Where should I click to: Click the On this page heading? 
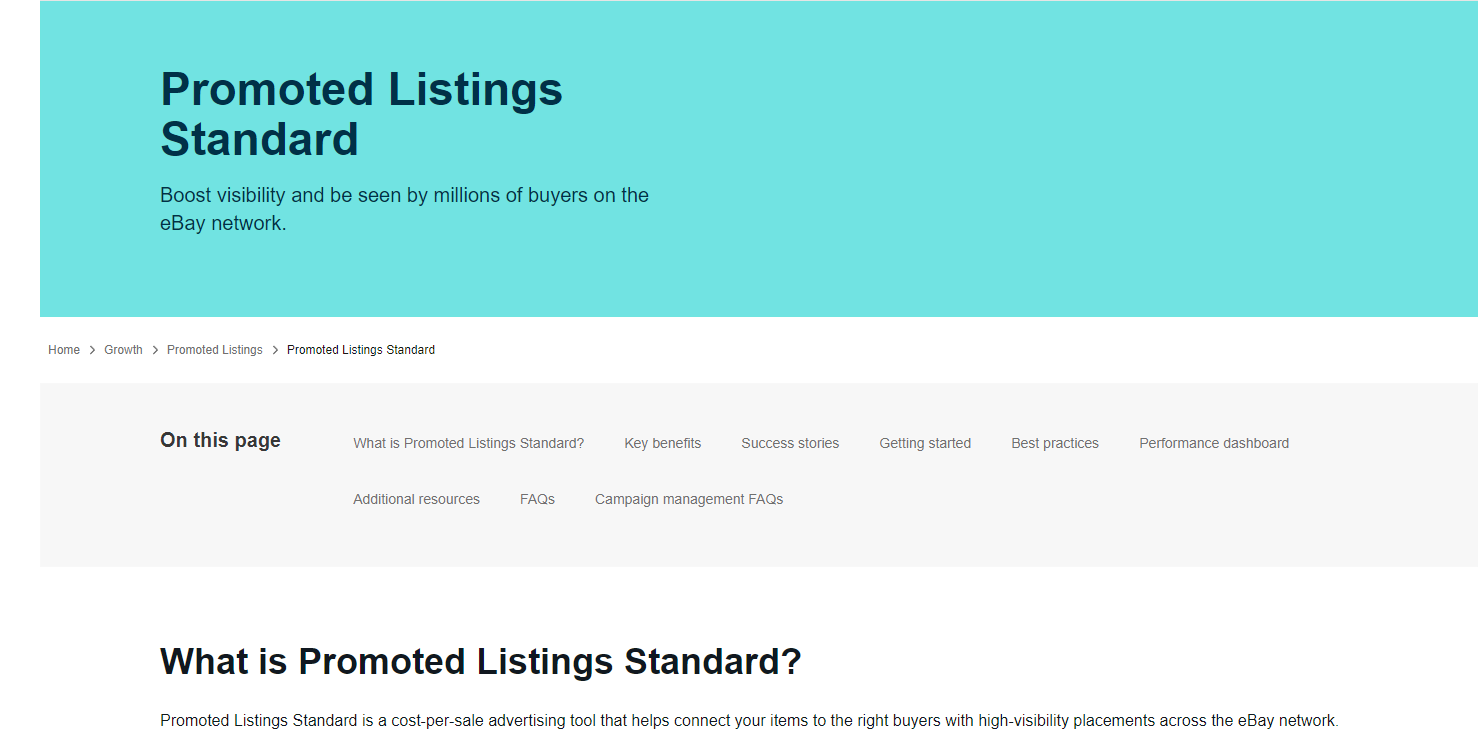coord(220,440)
